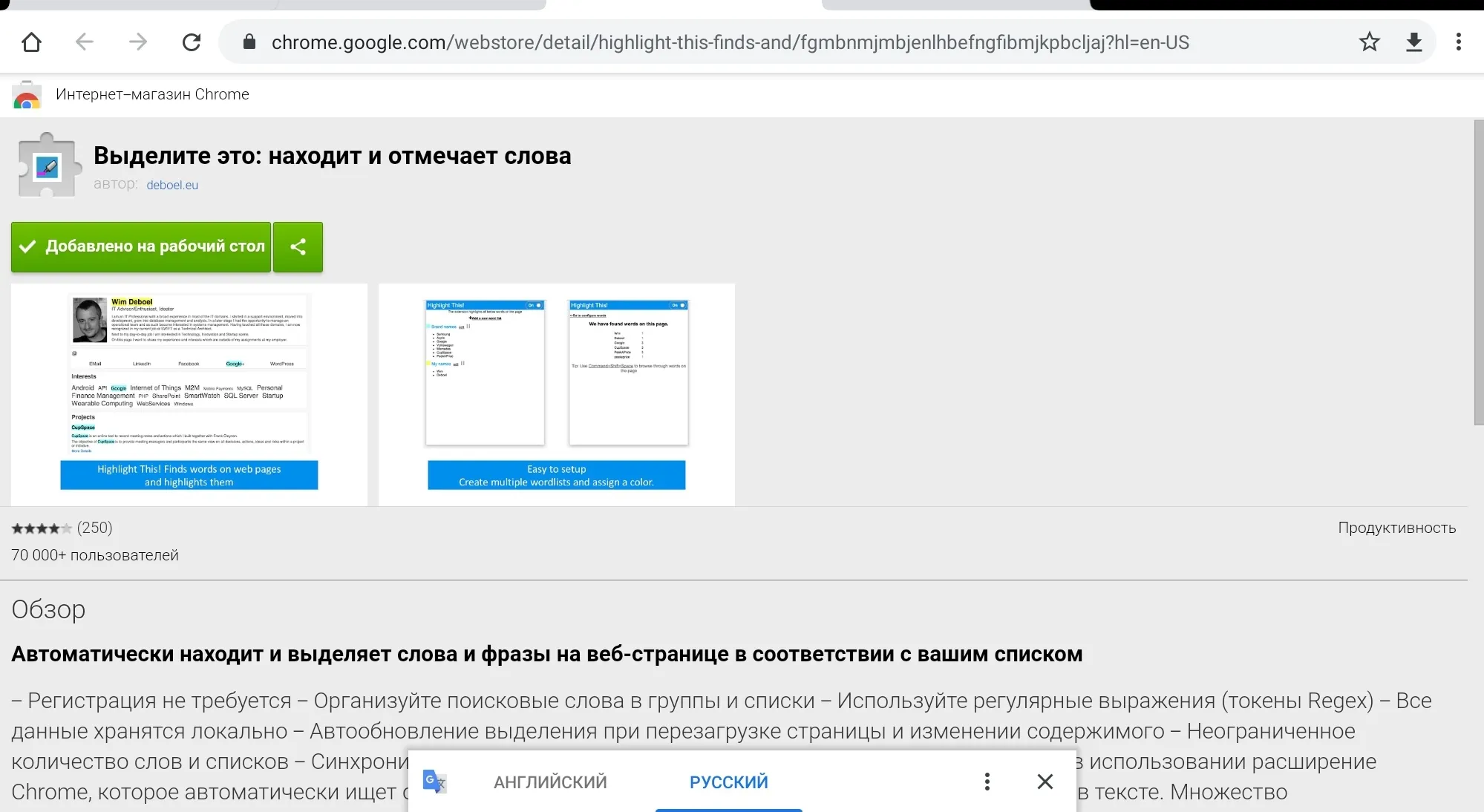Click the page vertical scrollbar thumb
The height and width of the screenshot is (812, 1484).
tap(1478, 273)
